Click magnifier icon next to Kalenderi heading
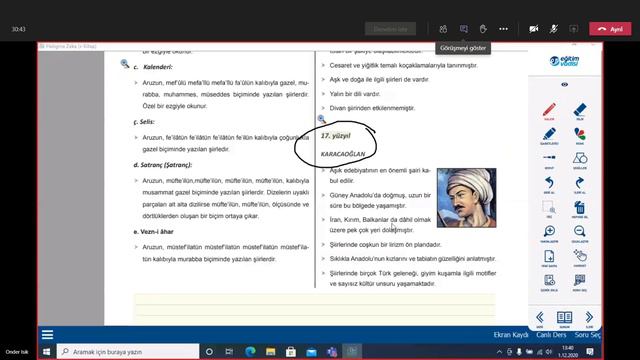Viewport: 640px width, 360px height. click(125, 64)
